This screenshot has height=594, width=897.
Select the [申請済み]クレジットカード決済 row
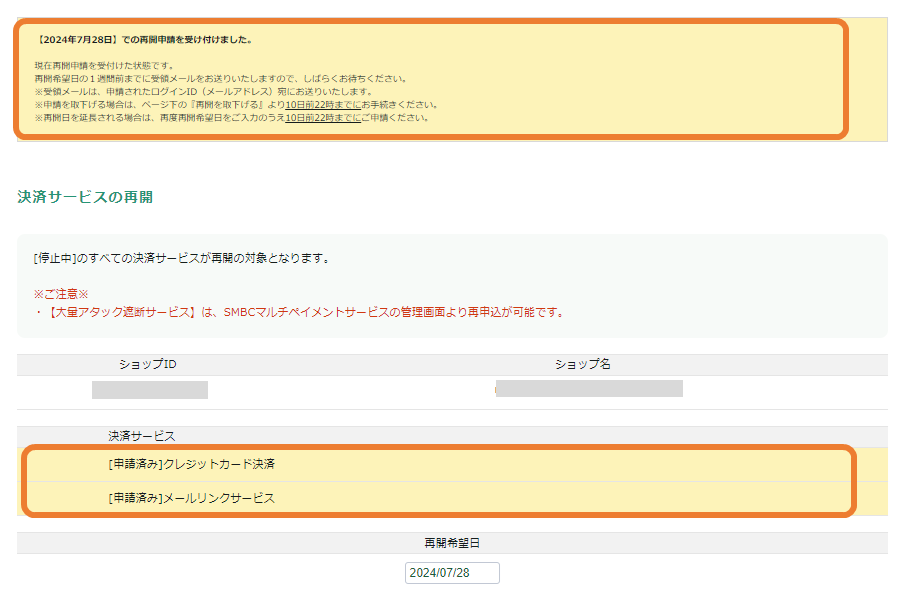tap(452, 464)
